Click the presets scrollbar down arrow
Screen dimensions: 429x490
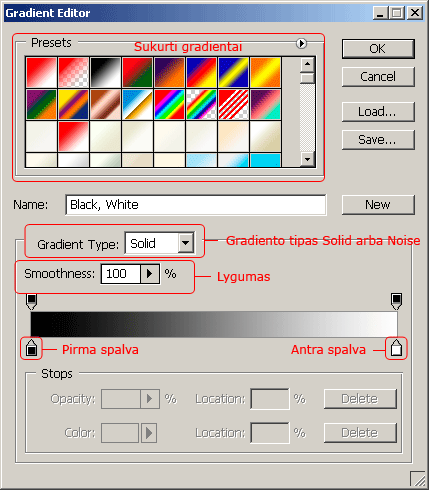click(x=307, y=159)
